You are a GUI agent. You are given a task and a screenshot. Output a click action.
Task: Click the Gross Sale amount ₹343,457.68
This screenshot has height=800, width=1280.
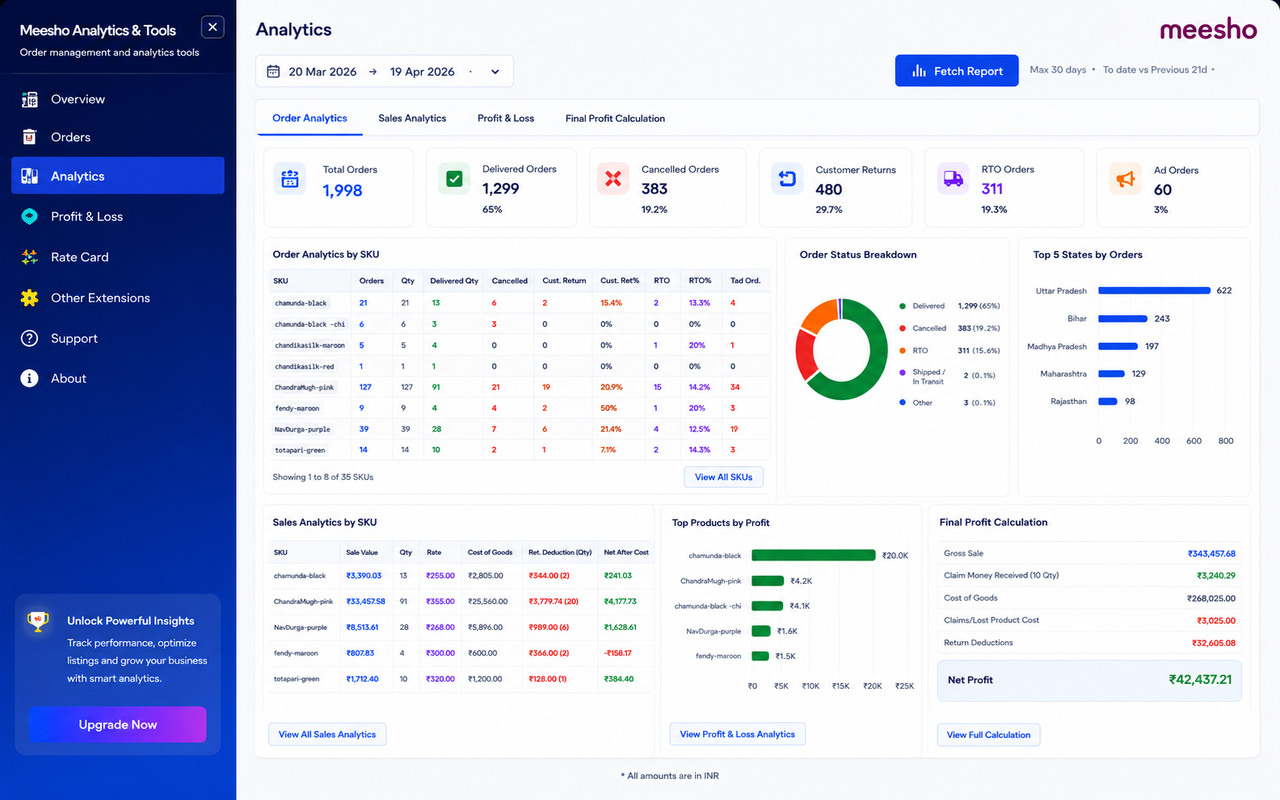point(1211,554)
